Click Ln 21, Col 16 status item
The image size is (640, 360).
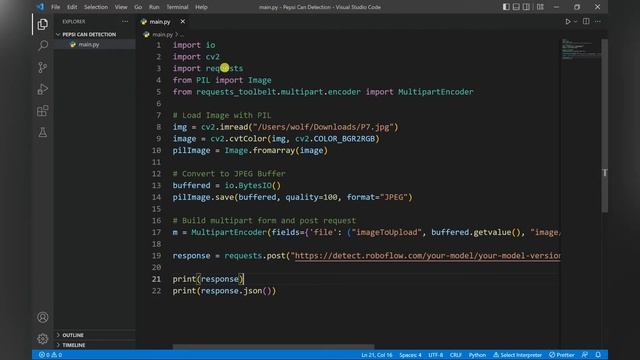(x=377, y=355)
